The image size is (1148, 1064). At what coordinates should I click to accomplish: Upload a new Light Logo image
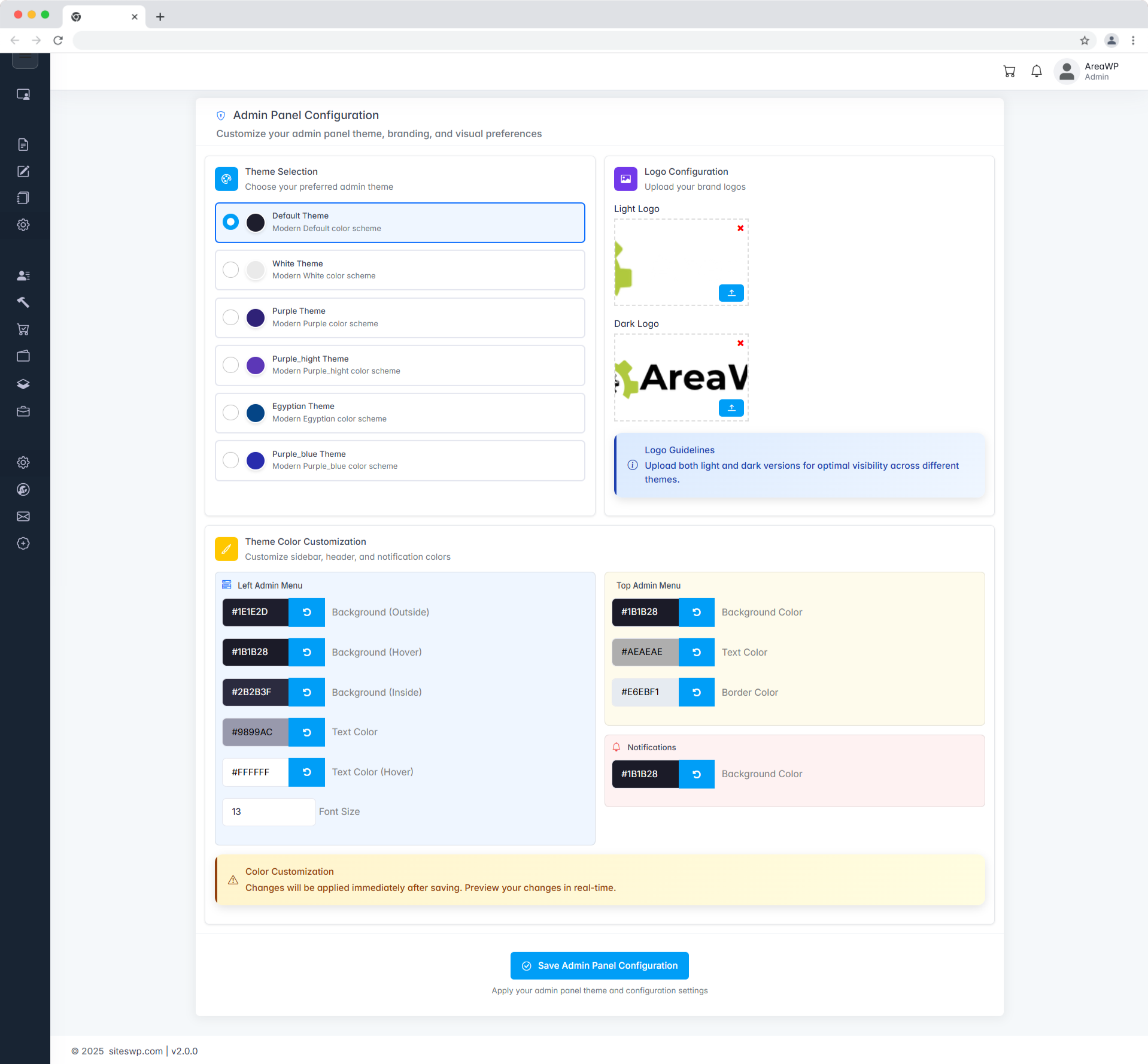731,293
